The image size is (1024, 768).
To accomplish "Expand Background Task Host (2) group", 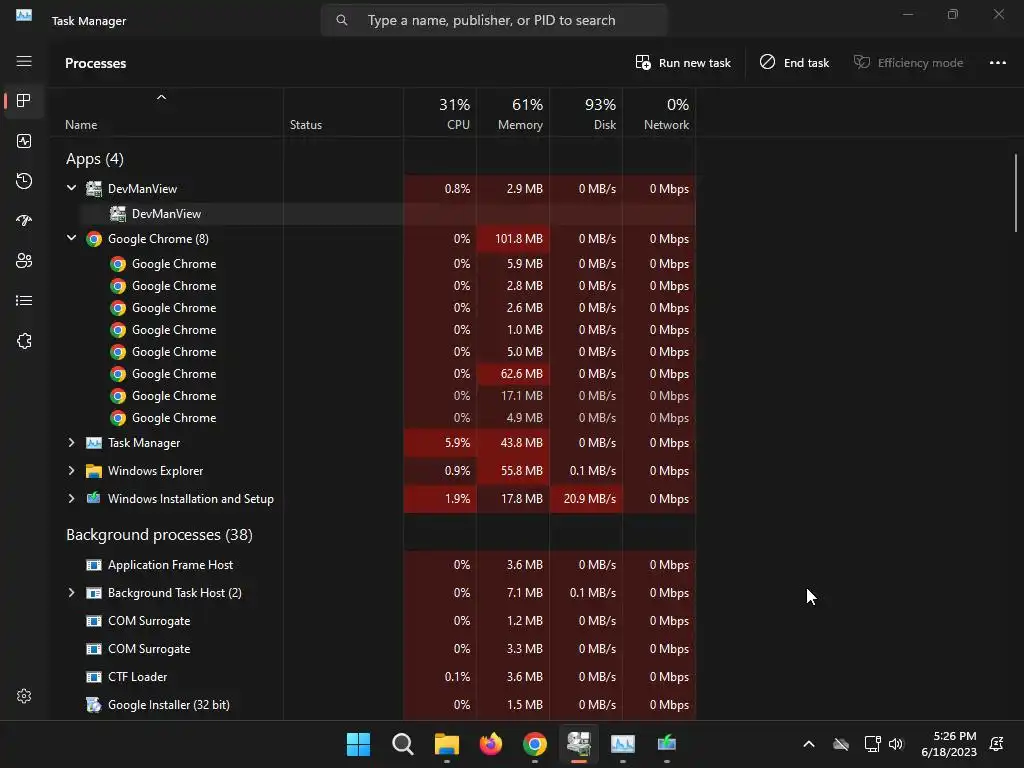I will 71,592.
